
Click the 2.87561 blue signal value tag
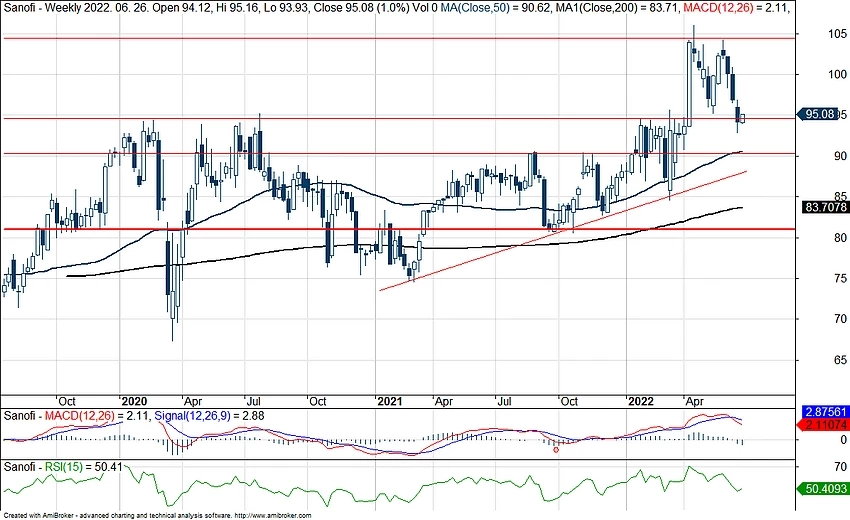point(825,412)
